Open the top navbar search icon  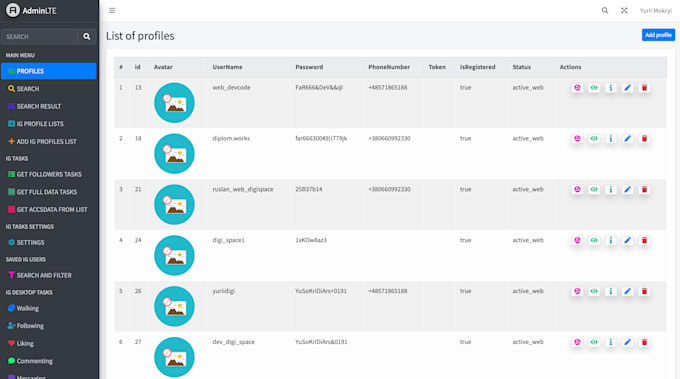pos(605,10)
